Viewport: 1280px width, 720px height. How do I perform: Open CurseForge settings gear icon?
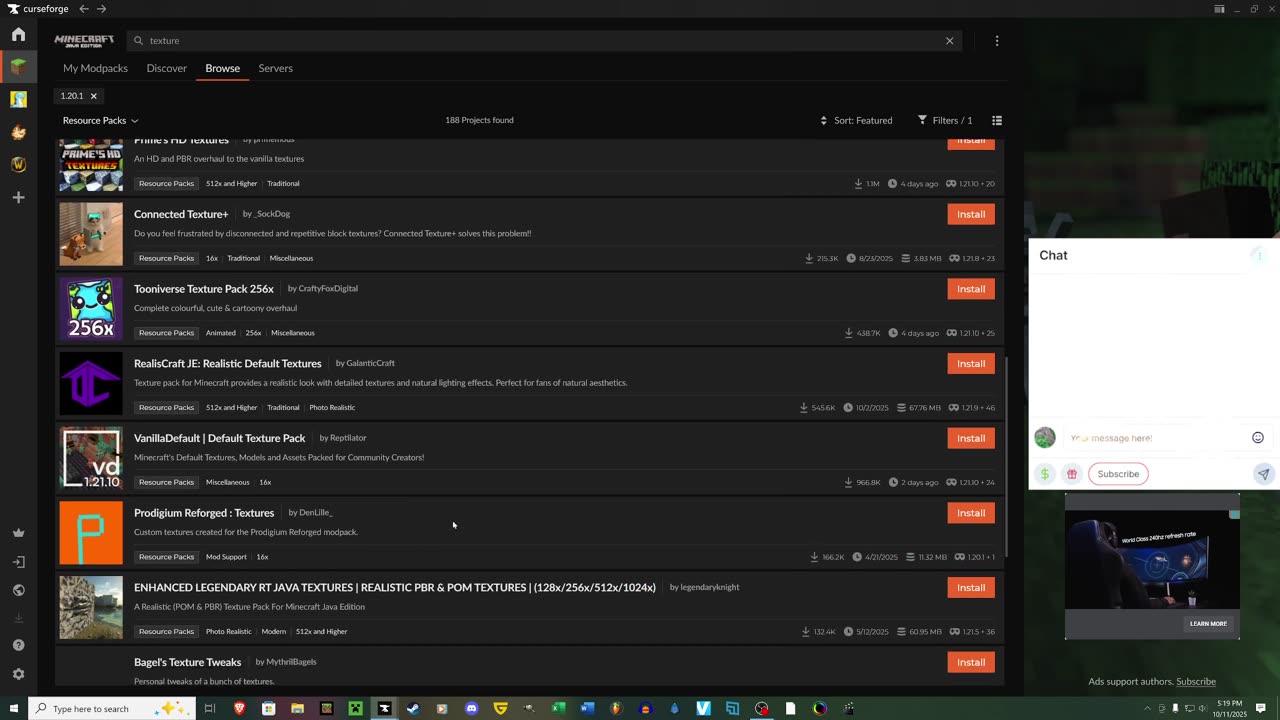(x=18, y=674)
